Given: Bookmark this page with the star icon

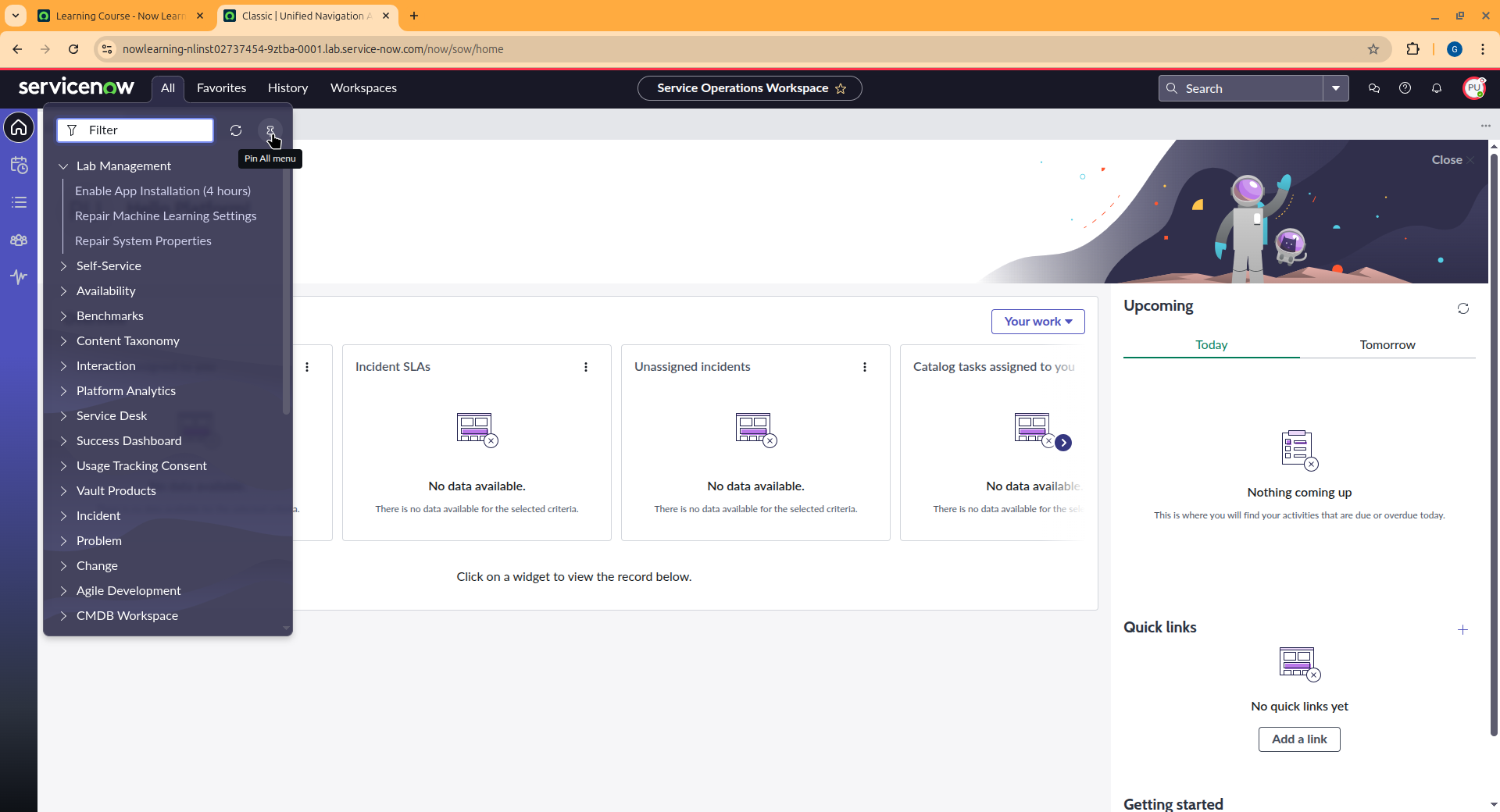Looking at the screenshot, I should 1373,49.
